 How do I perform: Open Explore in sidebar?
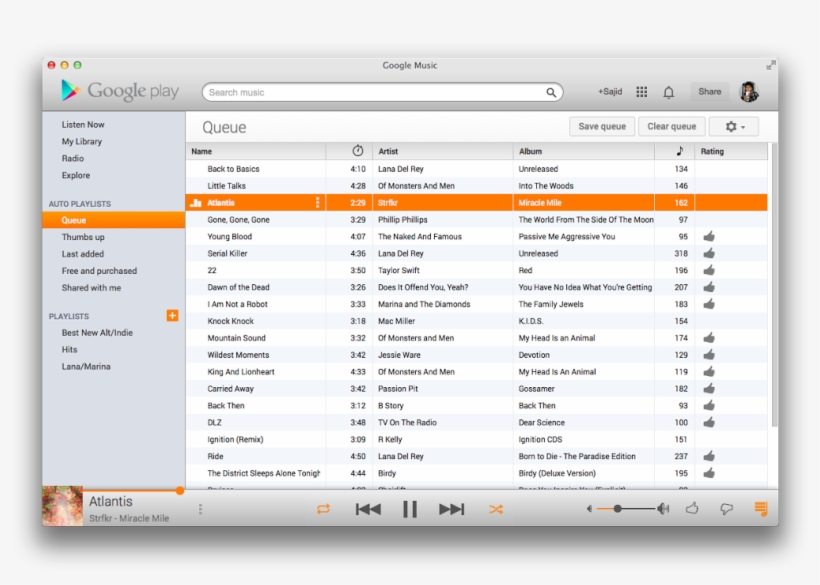click(x=76, y=175)
